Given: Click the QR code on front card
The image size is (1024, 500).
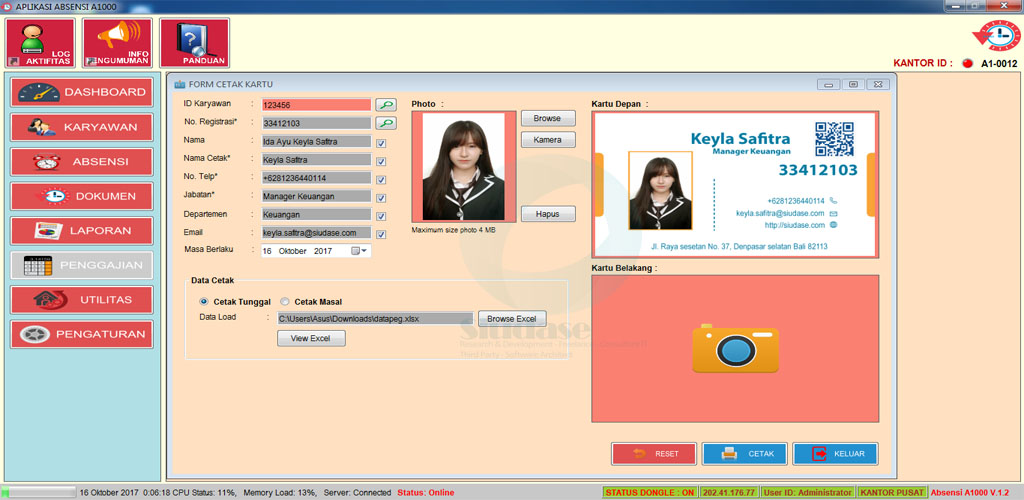Looking at the screenshot, I should 834,140.
